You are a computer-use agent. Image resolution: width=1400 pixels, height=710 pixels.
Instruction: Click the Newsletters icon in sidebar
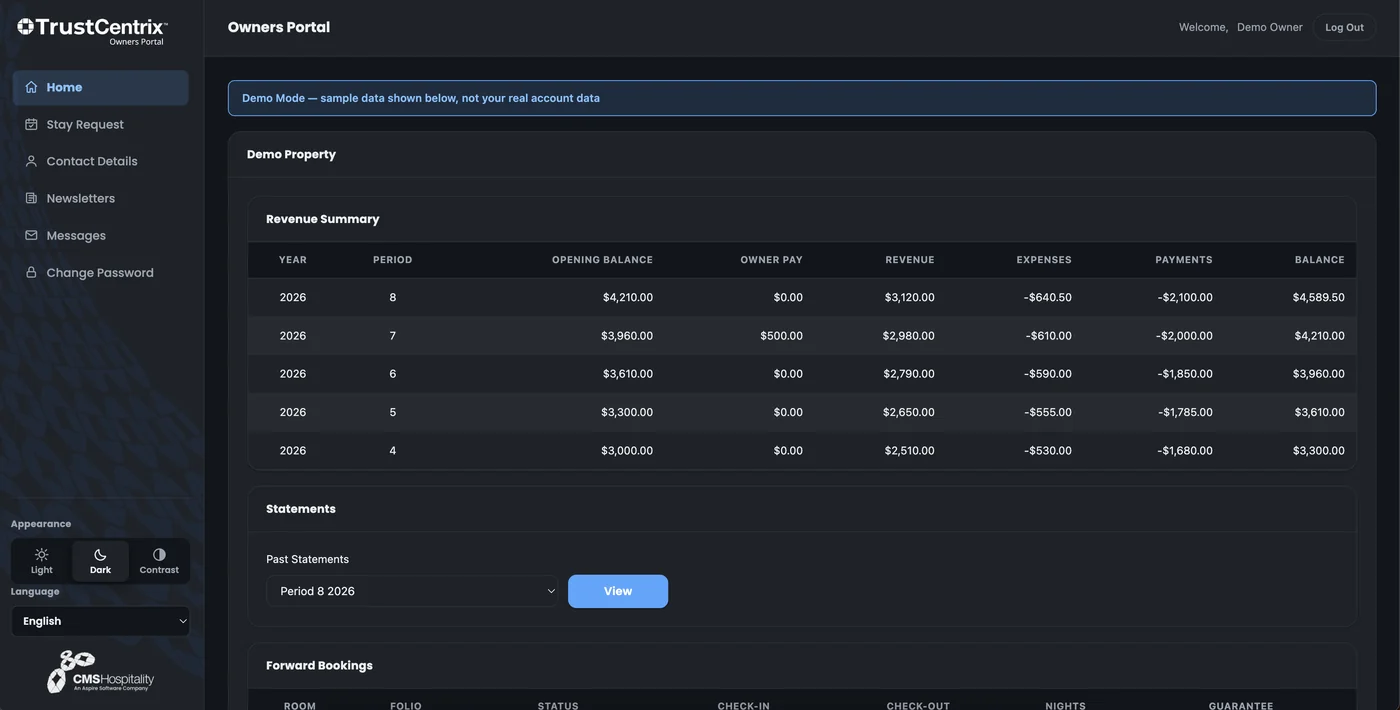(x=31, y=198)
